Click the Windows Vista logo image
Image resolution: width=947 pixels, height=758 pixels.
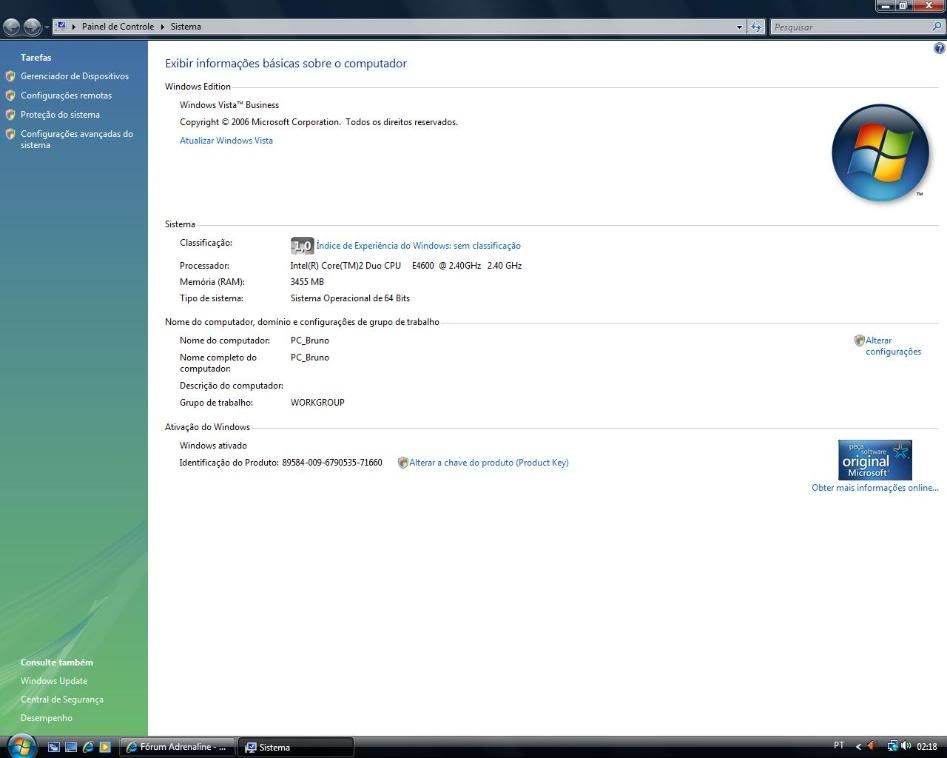pos(880,153)
